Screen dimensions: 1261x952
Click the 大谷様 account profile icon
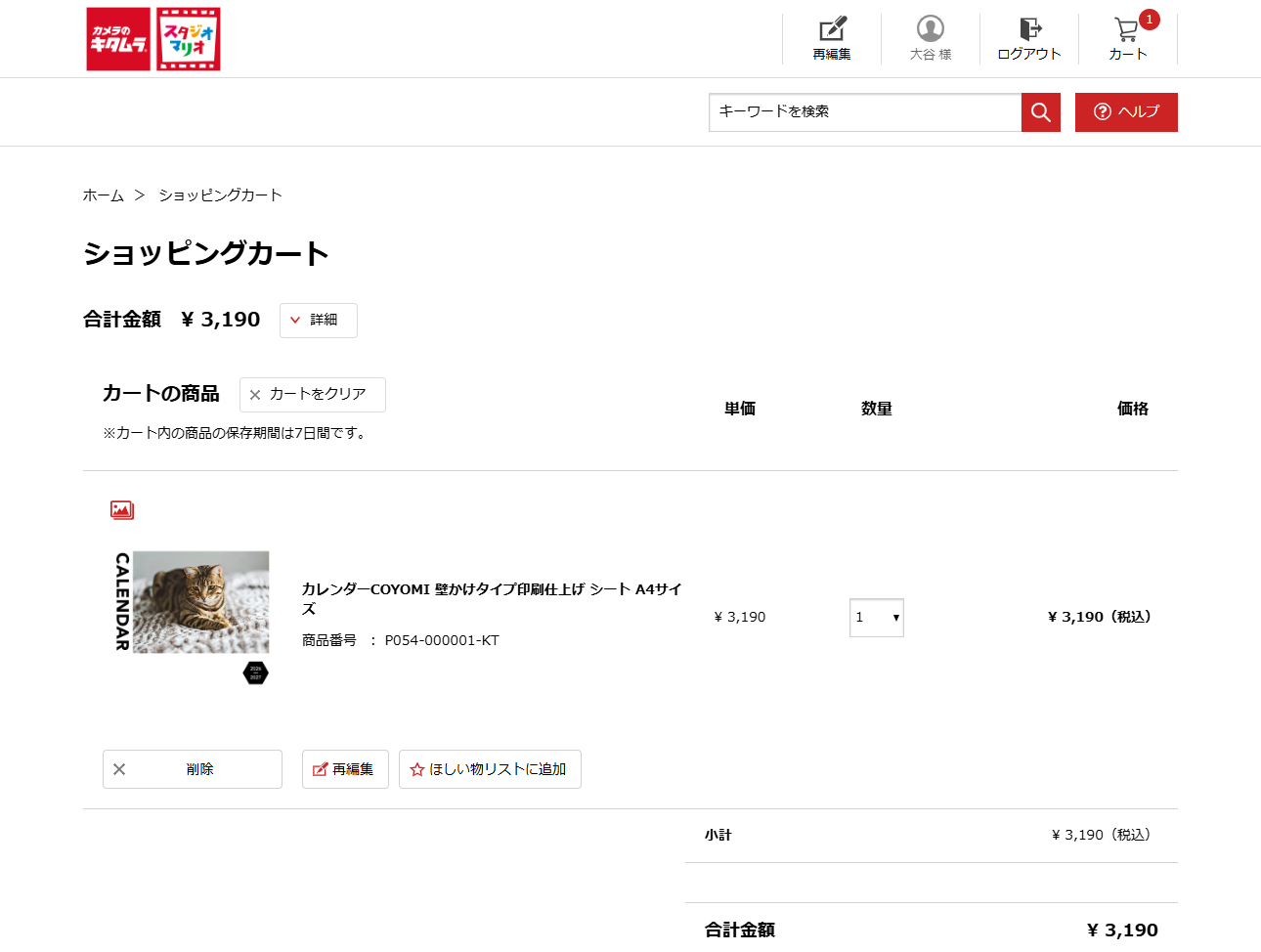coord(930,27)
